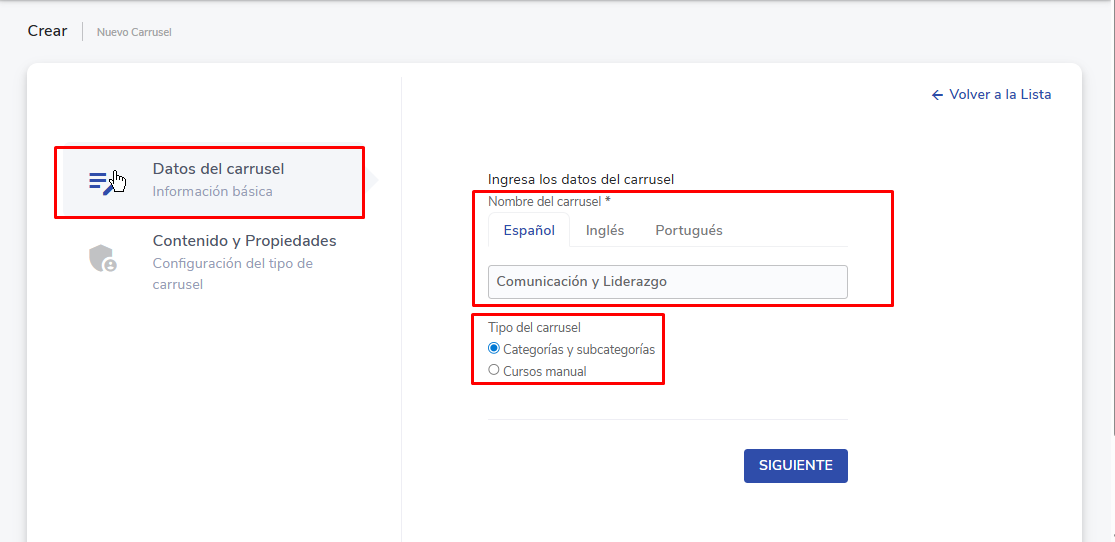Viewport: 1115px width, 542px height.
Task: Click the 'Información básica' step subtitle
Action: [212, 192]
